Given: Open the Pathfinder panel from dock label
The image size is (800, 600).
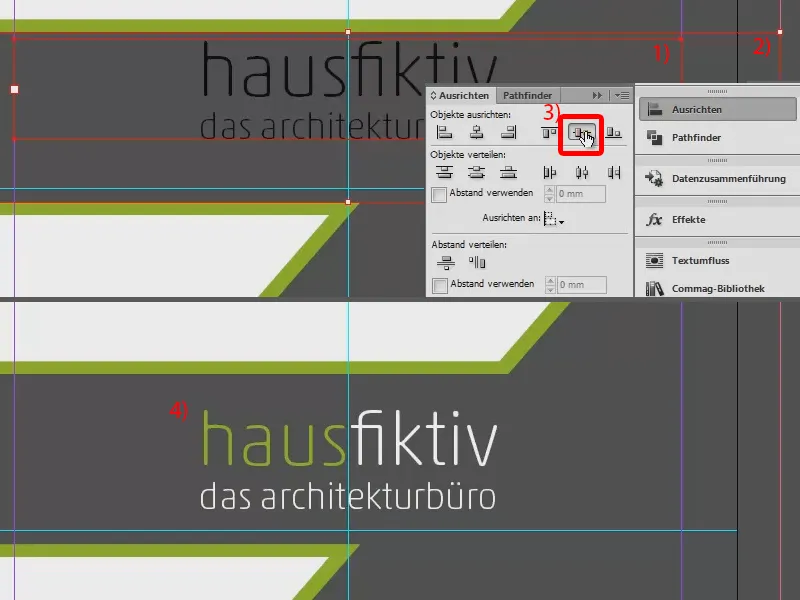Looking at the screenshot, I should [696, 137].
